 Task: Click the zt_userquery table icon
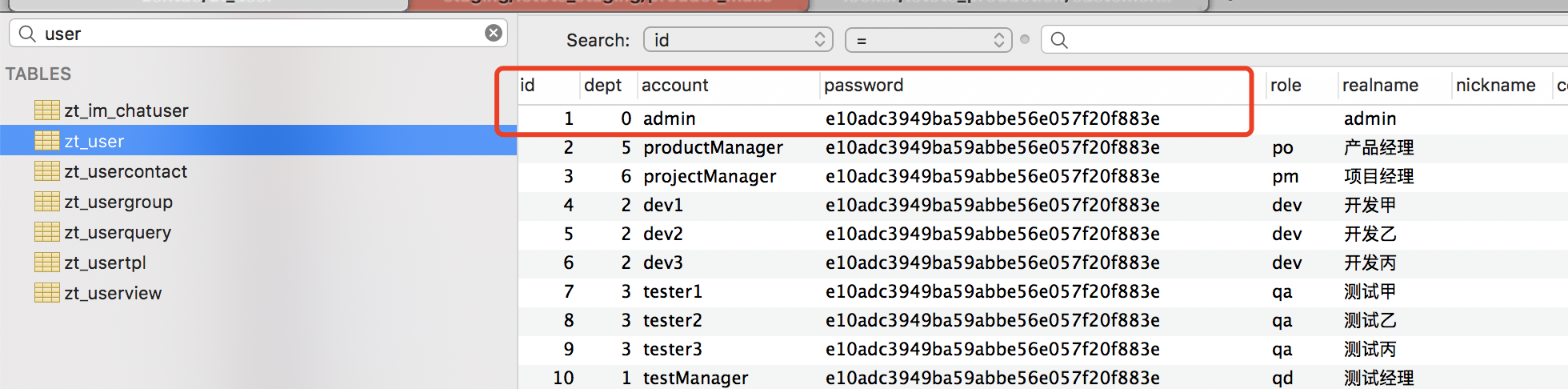click(x=47, y=232)
